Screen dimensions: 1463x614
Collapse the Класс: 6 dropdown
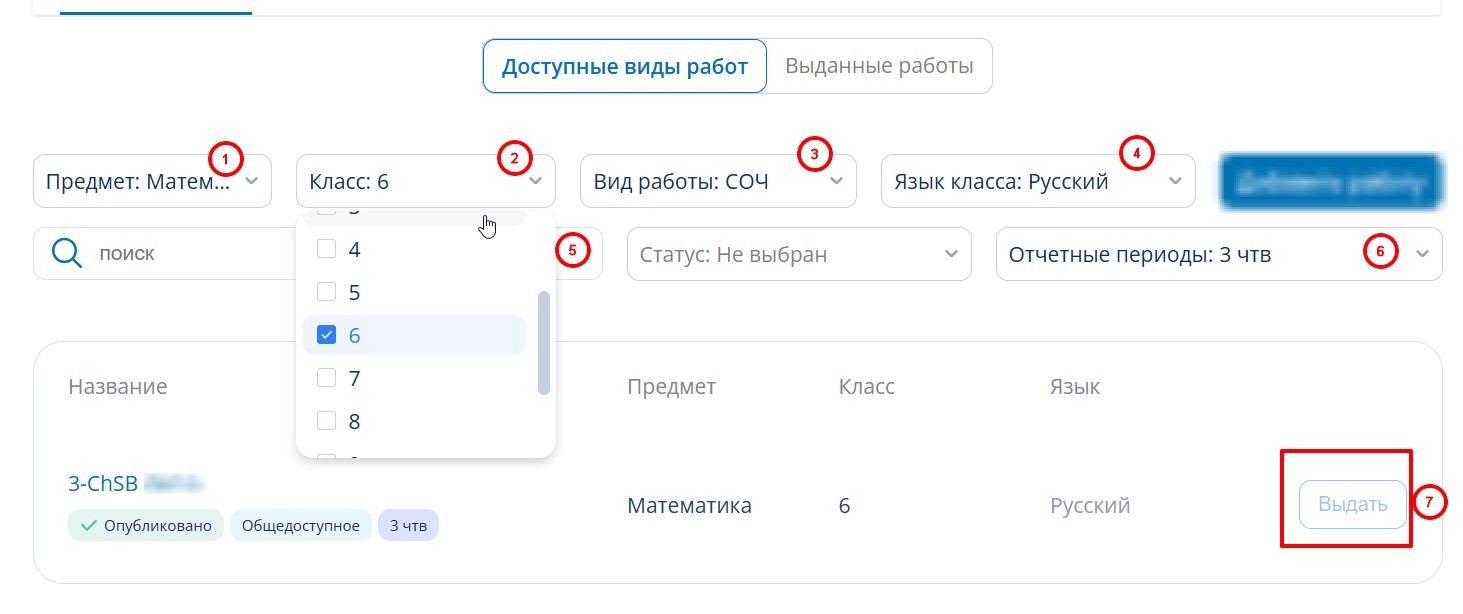tap(425, 181)
